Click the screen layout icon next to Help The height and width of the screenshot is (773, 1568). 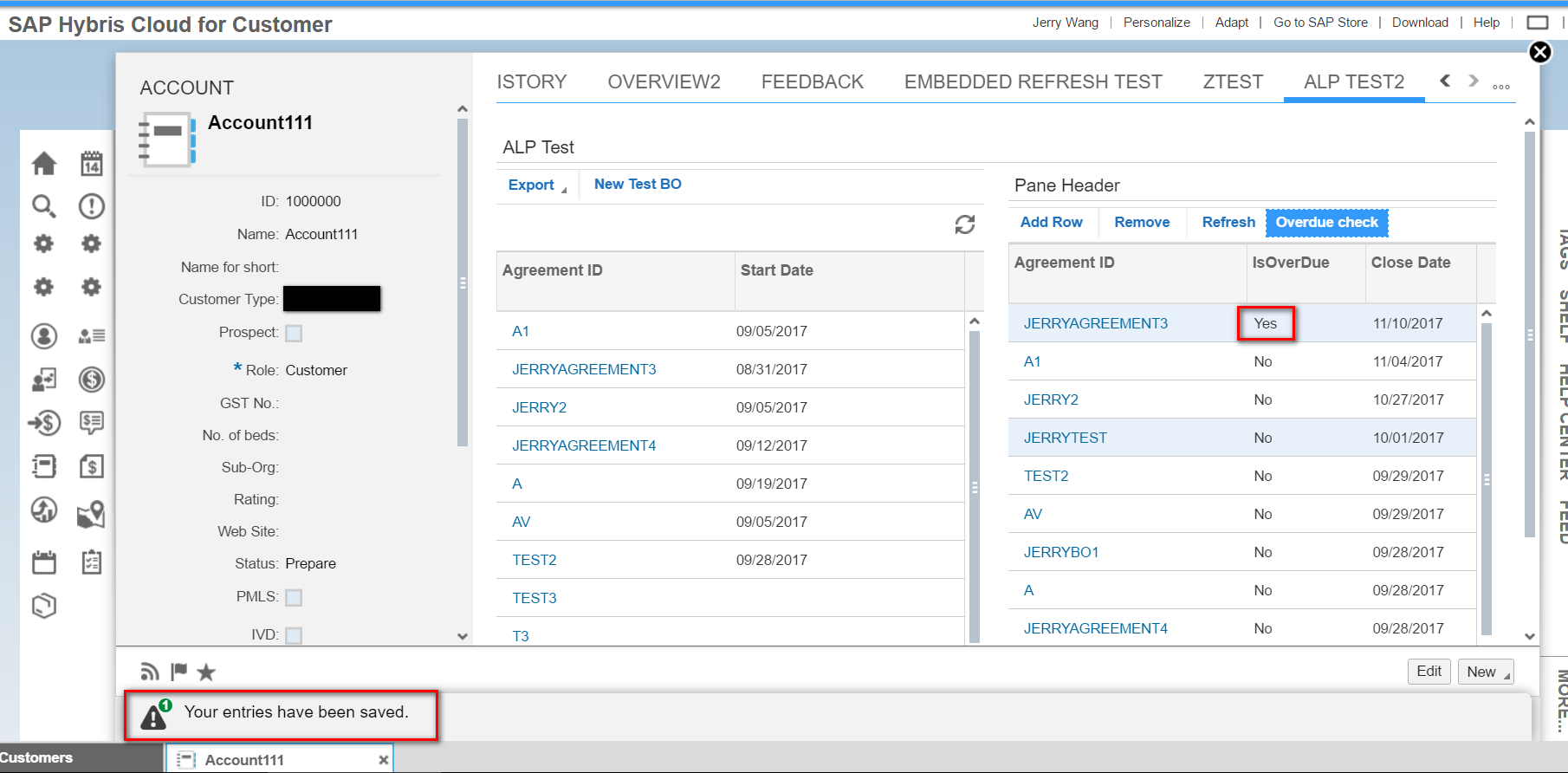pos(1538,23)
